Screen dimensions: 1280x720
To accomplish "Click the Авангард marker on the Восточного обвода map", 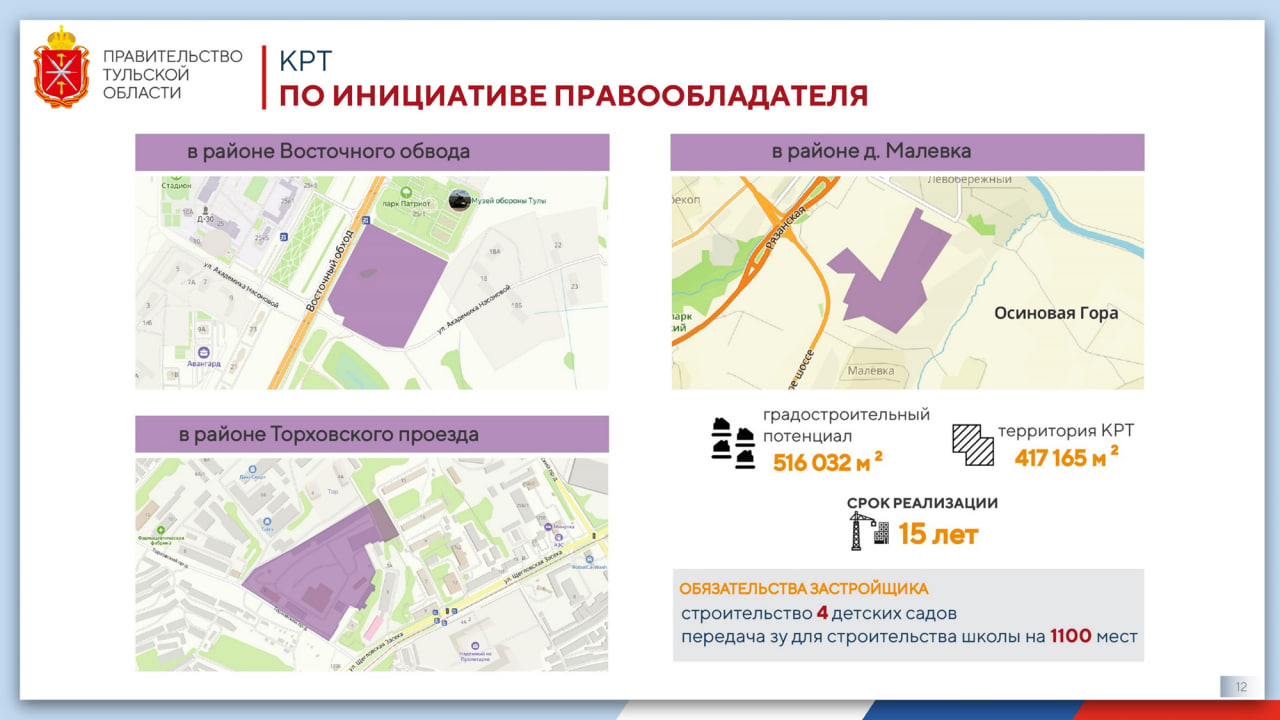I will [204, 353].
